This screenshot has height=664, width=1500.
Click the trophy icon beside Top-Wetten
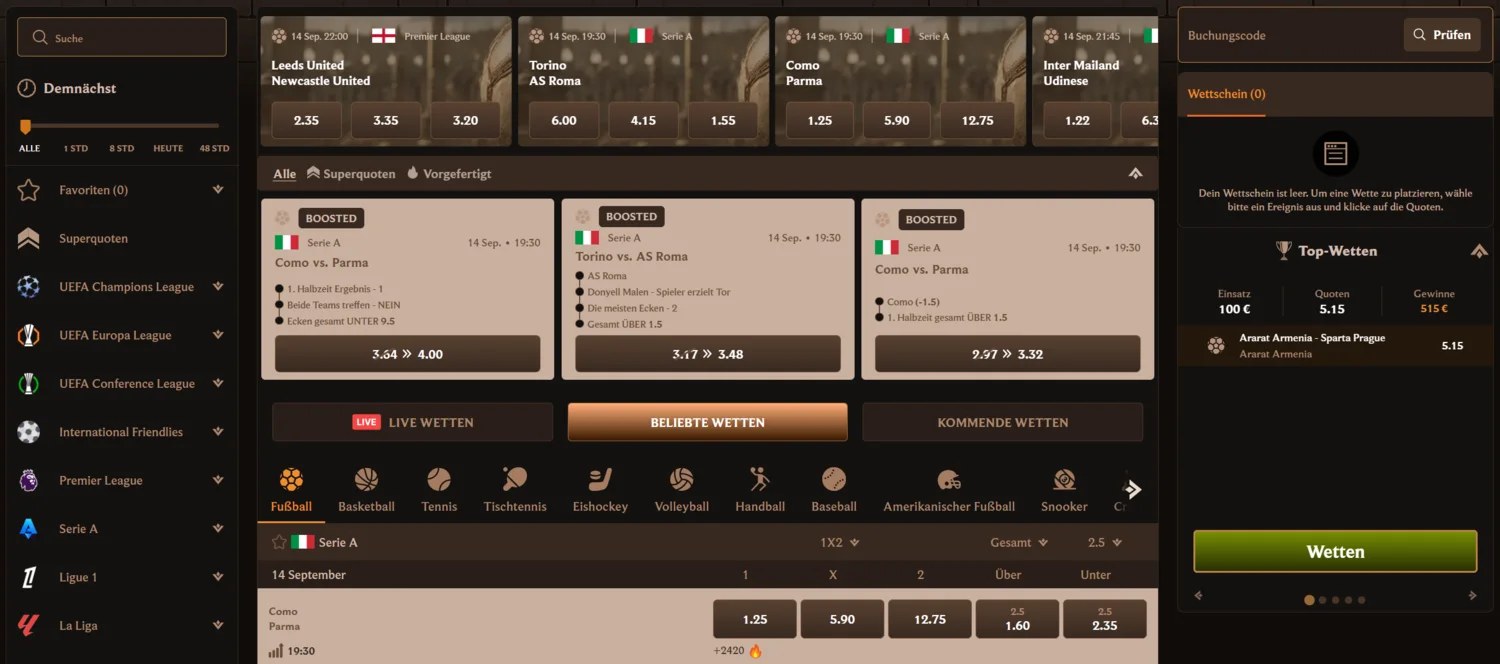coord(1284,251)
